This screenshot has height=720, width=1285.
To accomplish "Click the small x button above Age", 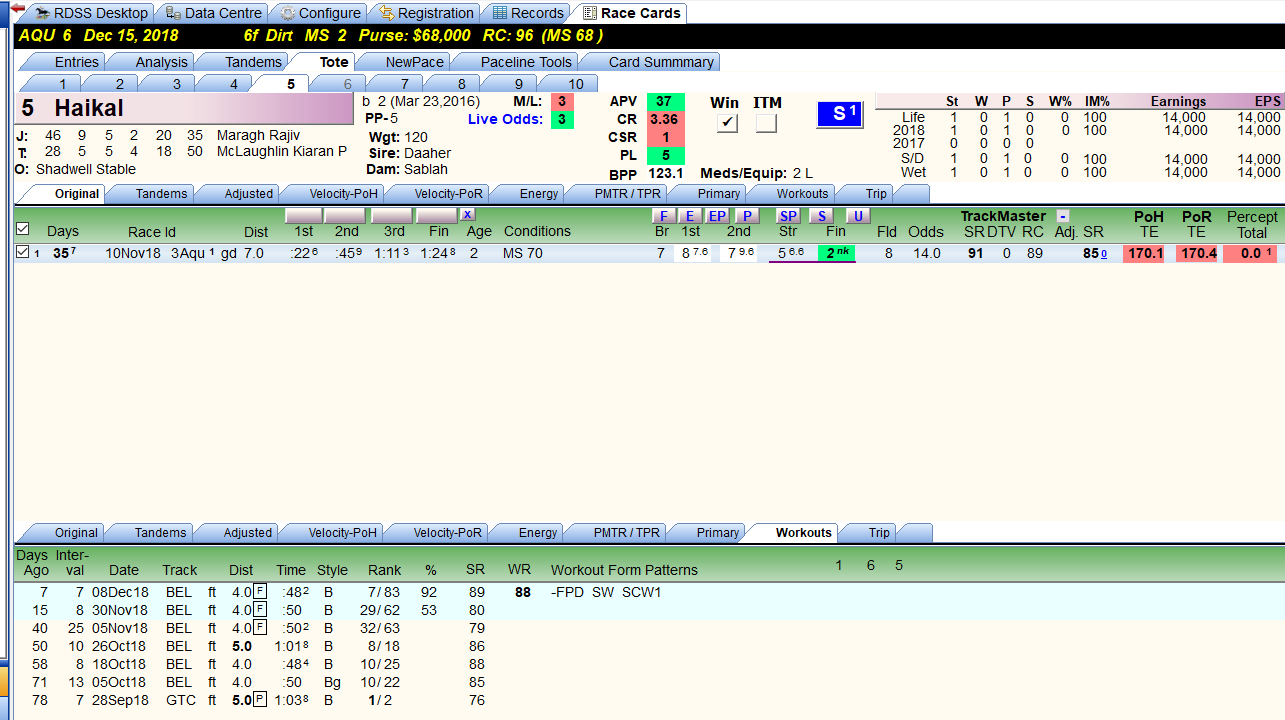I will point(468,215).
